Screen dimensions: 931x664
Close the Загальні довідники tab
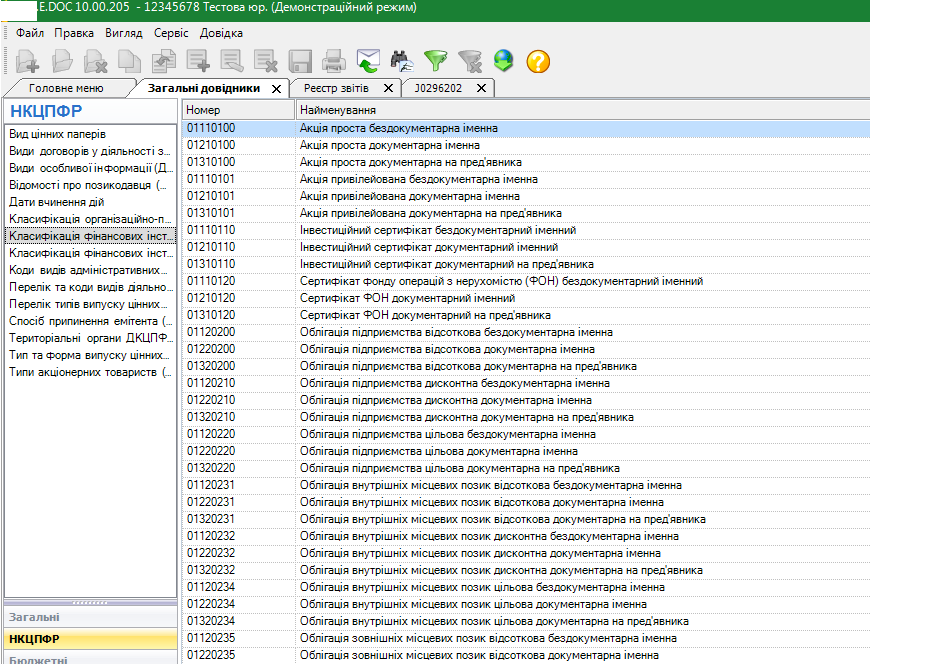coord(276,88)
